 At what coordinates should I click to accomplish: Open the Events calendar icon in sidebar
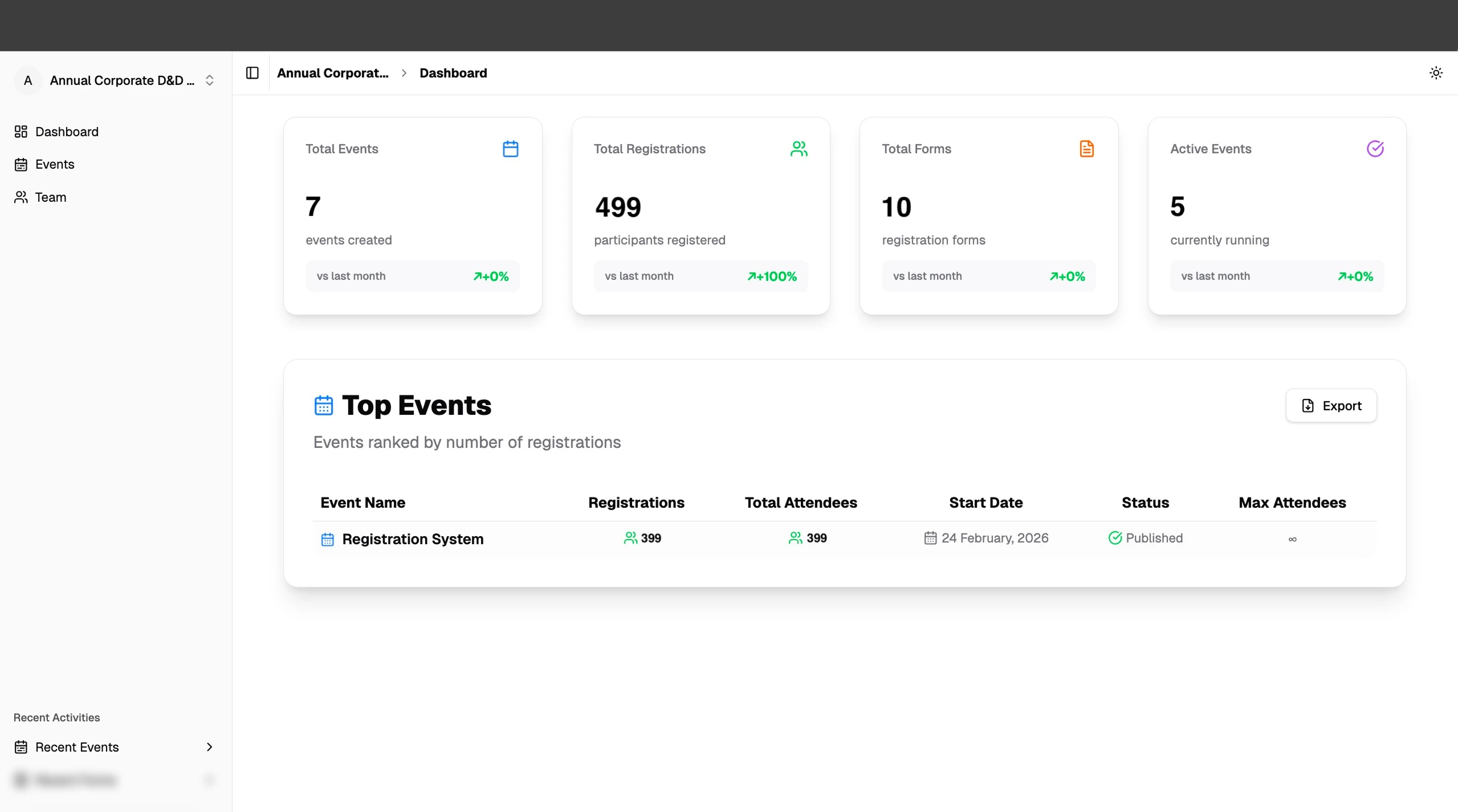click(21, 164)
